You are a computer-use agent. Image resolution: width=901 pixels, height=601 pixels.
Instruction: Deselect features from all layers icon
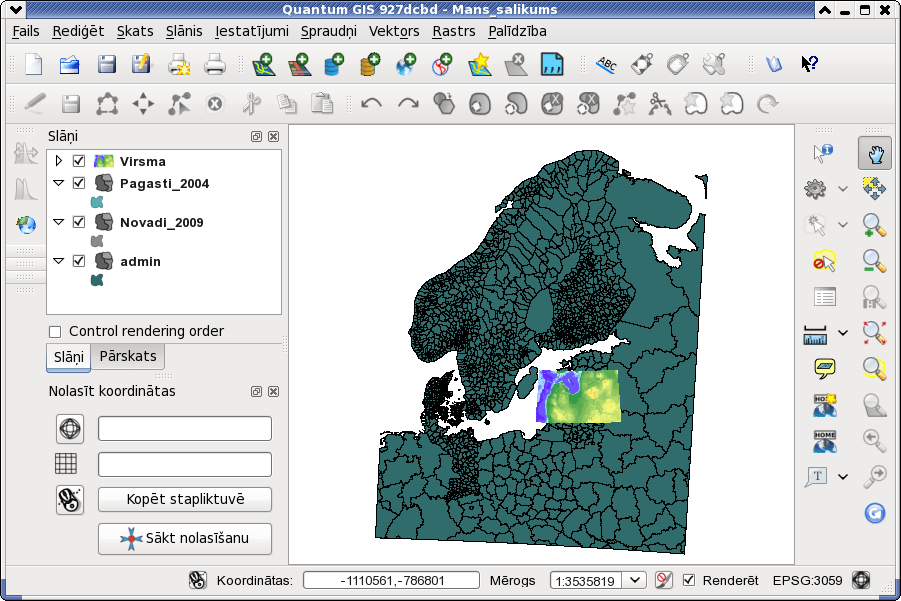(824, 261)
